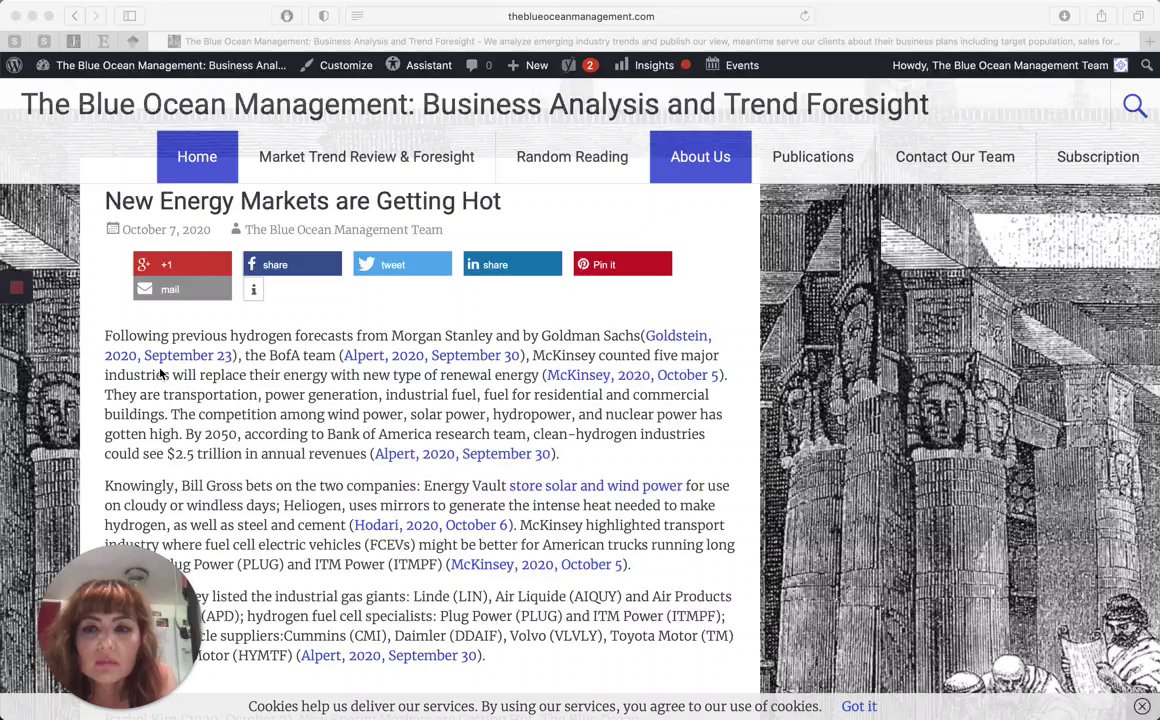This screenshot has width=1160, height=720.
Task: Open the Safari downloads icon
Action: (1065, 16)
